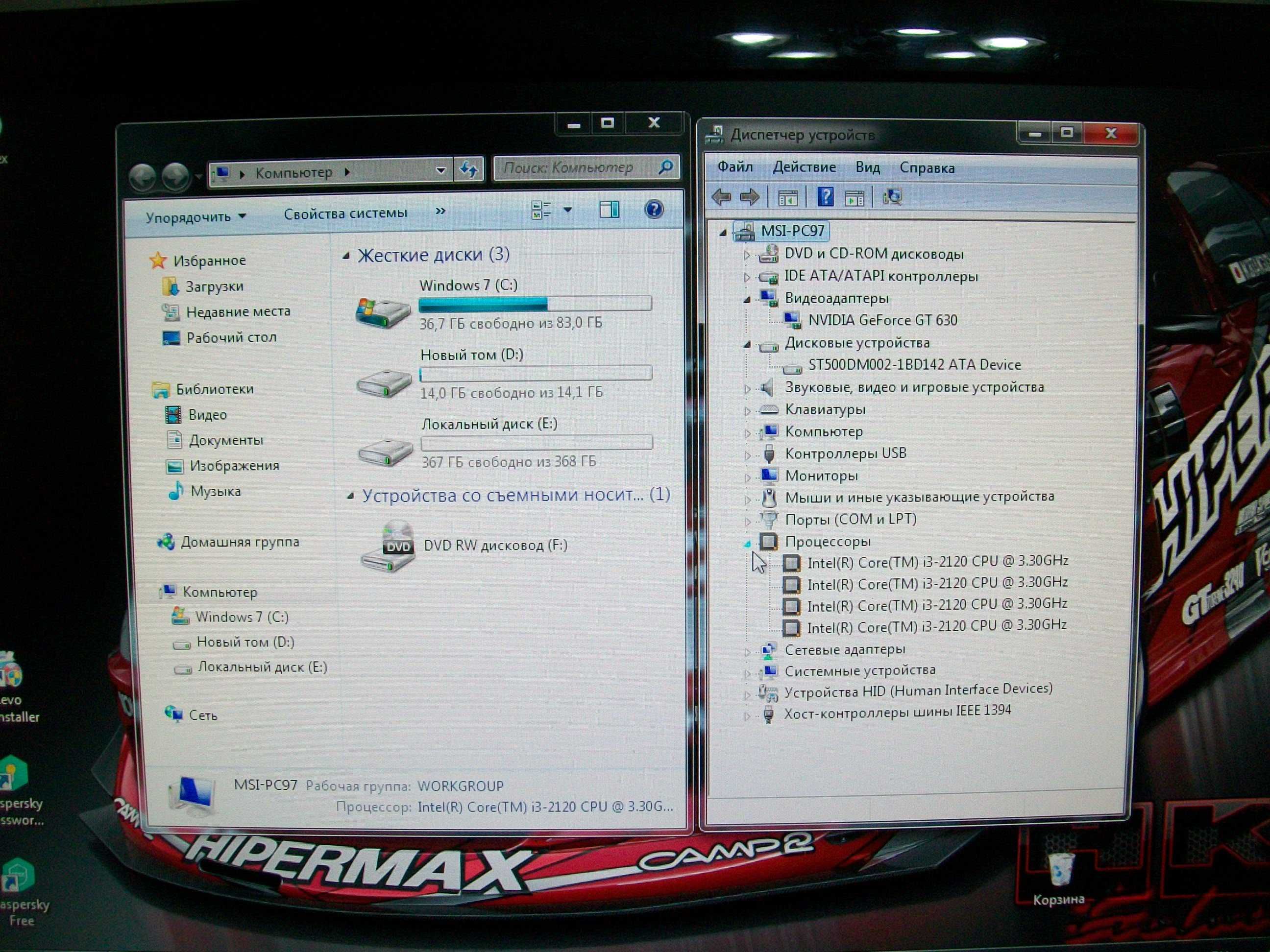Click Explorer forward navigation button
This screenshot has height=952, width=1270.
(x=175, y=176)
